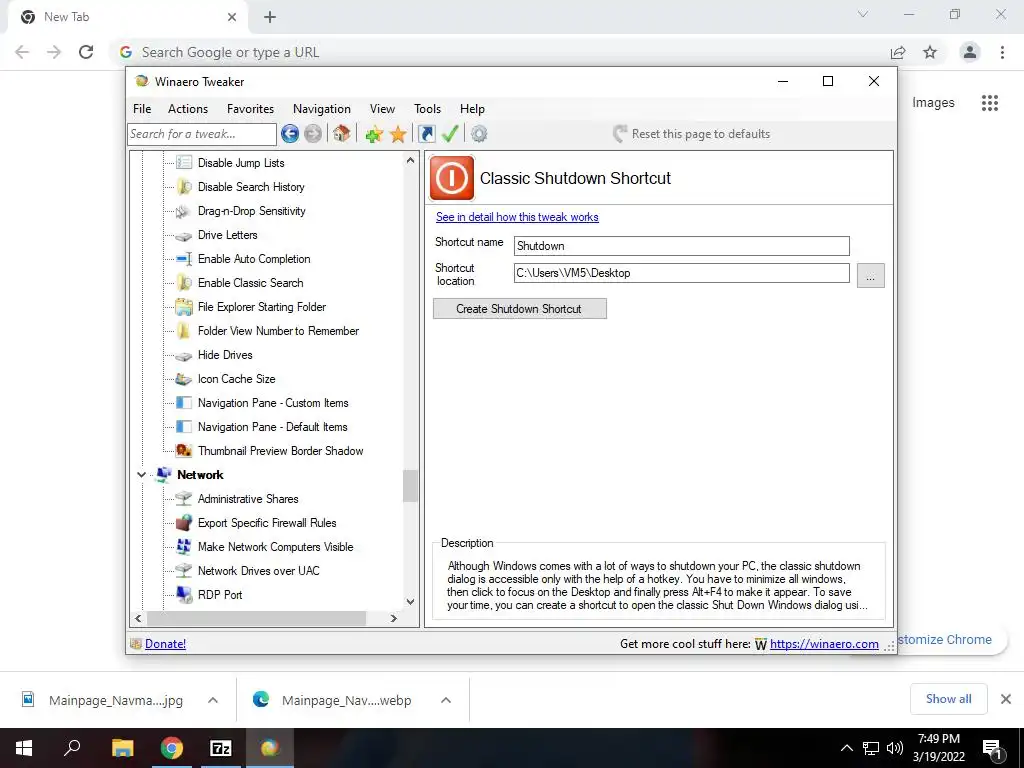This screenshot has height=768, width=1024.
Task: Bookmark this tab with the star icon
Action: coord(930,52)
